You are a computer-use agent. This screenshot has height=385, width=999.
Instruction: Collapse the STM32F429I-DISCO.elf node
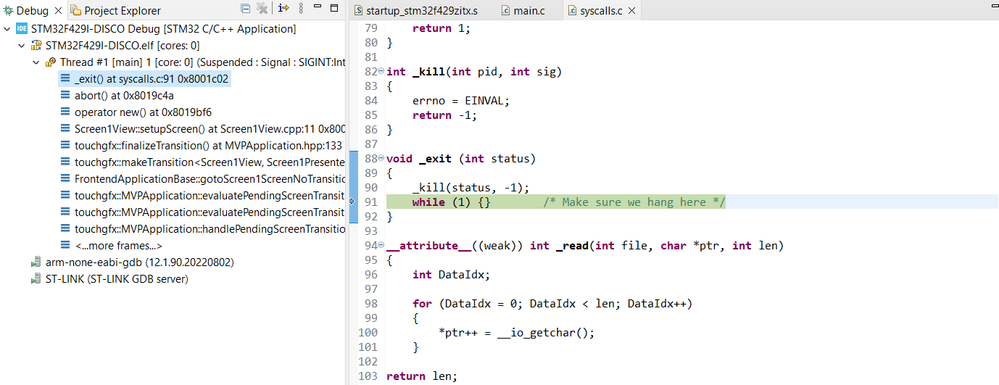[x=21, y=46]
